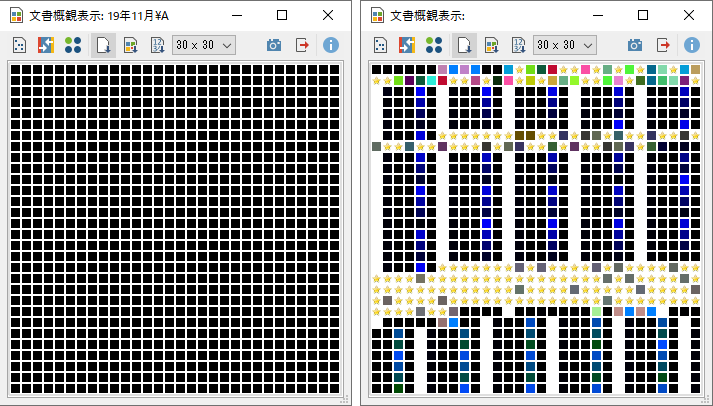Click dotted-document icon in untitled right window

pos(380,45)
